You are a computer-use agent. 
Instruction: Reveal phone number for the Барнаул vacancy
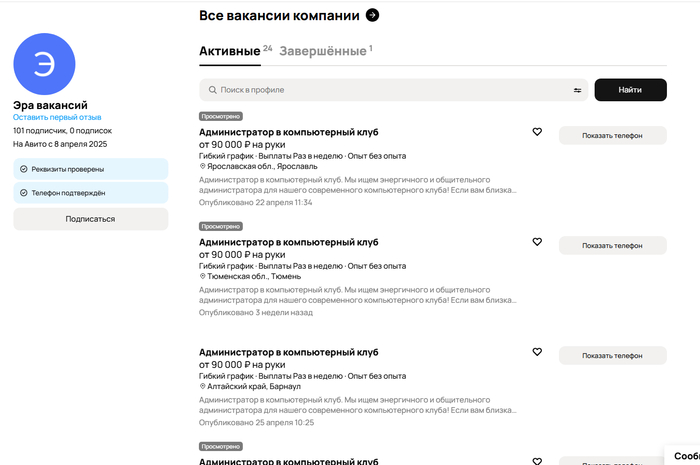[x=612, y=355]
